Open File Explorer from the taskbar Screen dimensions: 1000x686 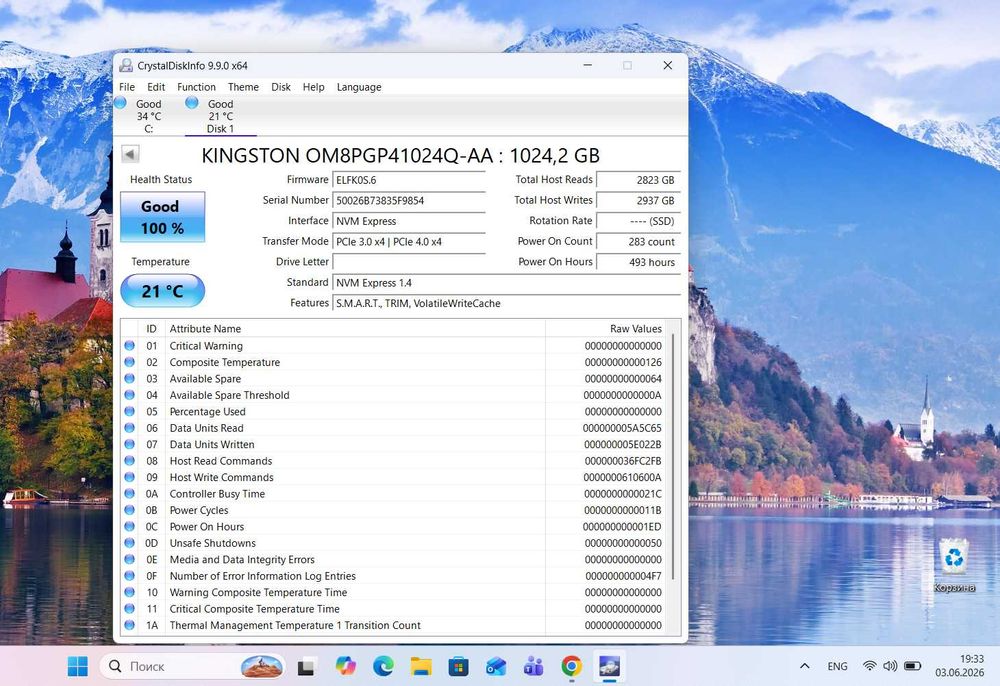[421, 667]
